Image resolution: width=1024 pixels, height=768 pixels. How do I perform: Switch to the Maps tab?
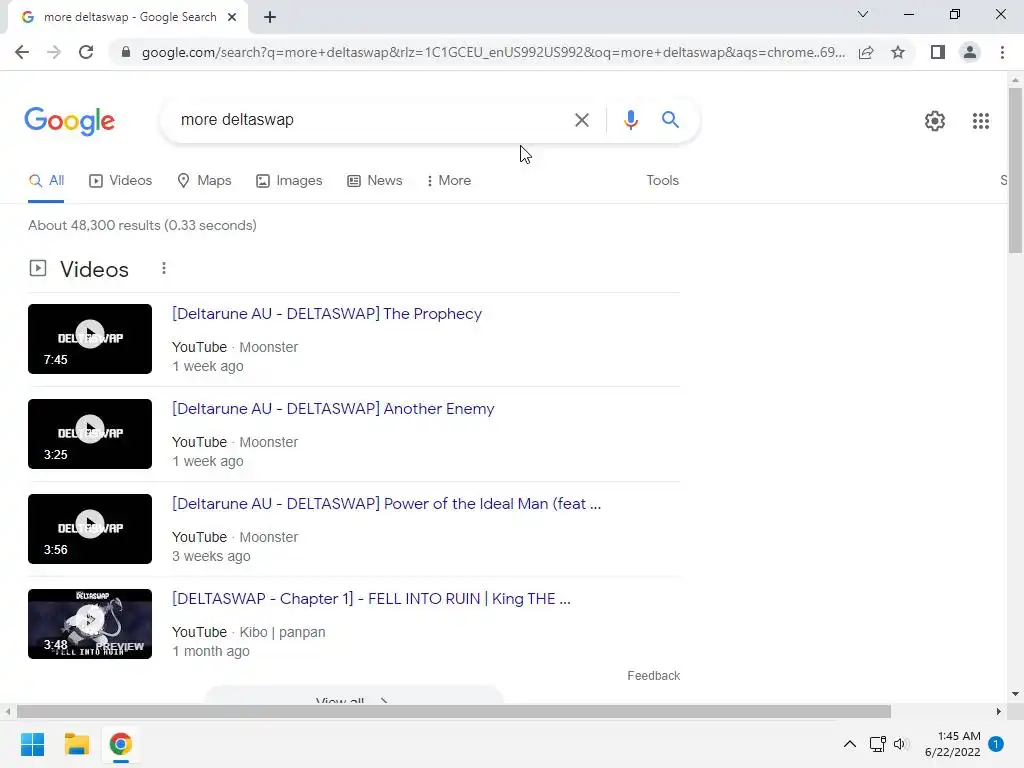(x=204, y=181)
